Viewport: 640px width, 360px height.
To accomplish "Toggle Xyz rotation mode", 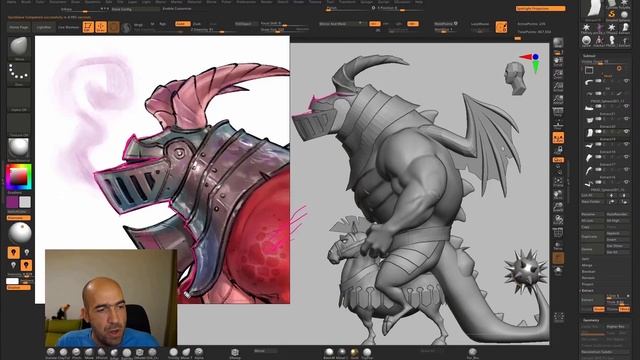I will 558,160.
